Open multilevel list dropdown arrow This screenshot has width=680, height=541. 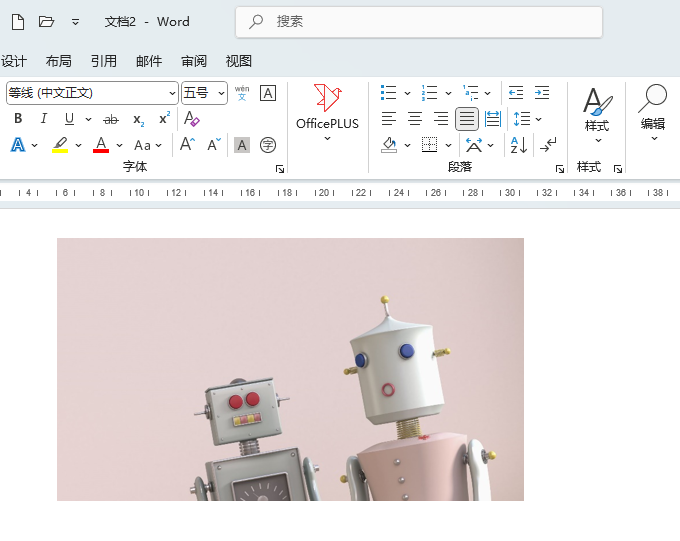(x=487, y=93)
